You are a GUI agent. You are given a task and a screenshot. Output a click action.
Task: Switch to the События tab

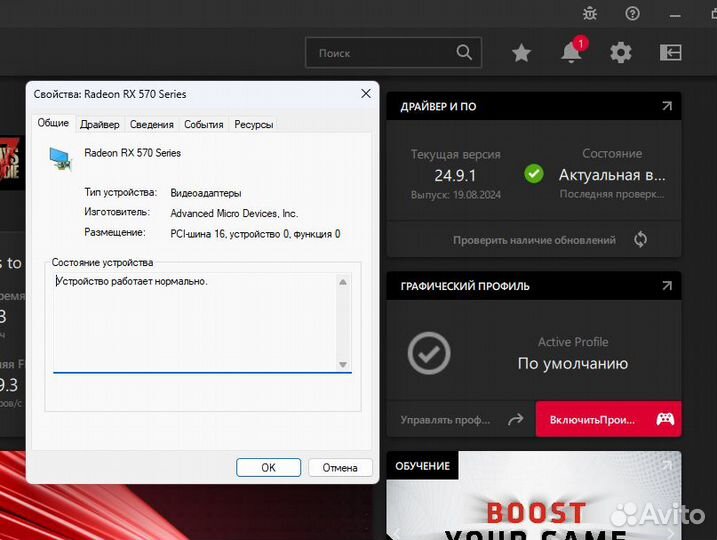click(x=203, y=124)
